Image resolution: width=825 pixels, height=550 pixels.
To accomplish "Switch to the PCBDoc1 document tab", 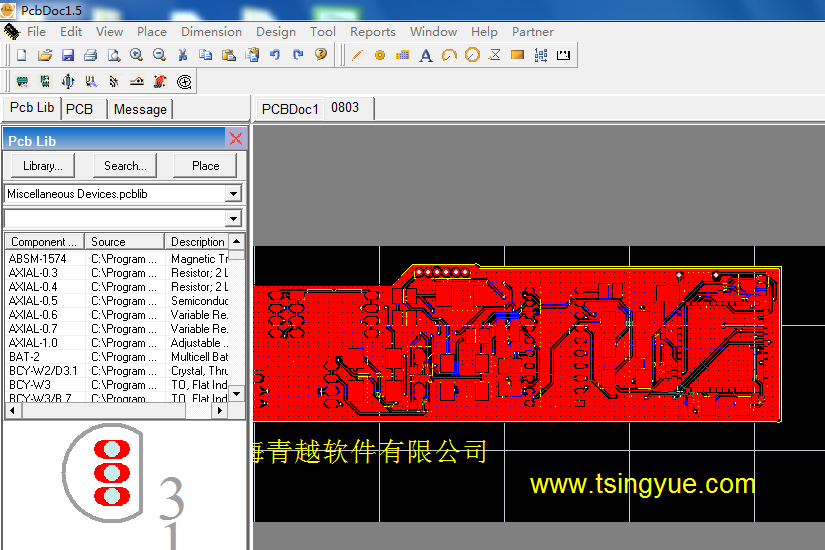I will tap(289, 109).
